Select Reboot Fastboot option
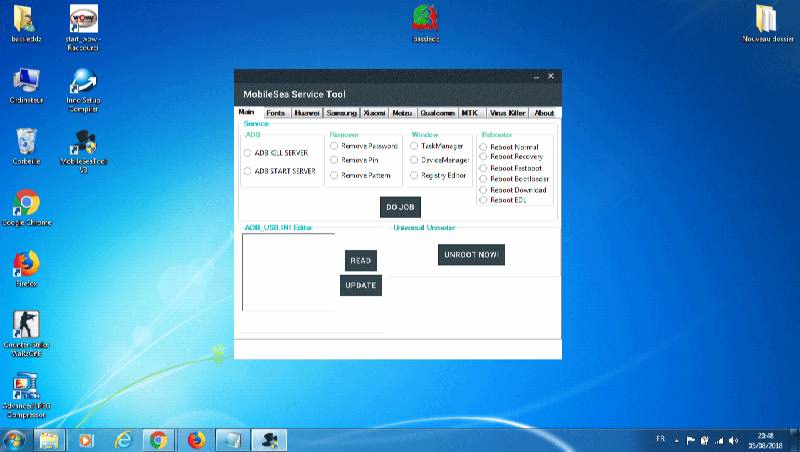 click(x=511, y=168)
